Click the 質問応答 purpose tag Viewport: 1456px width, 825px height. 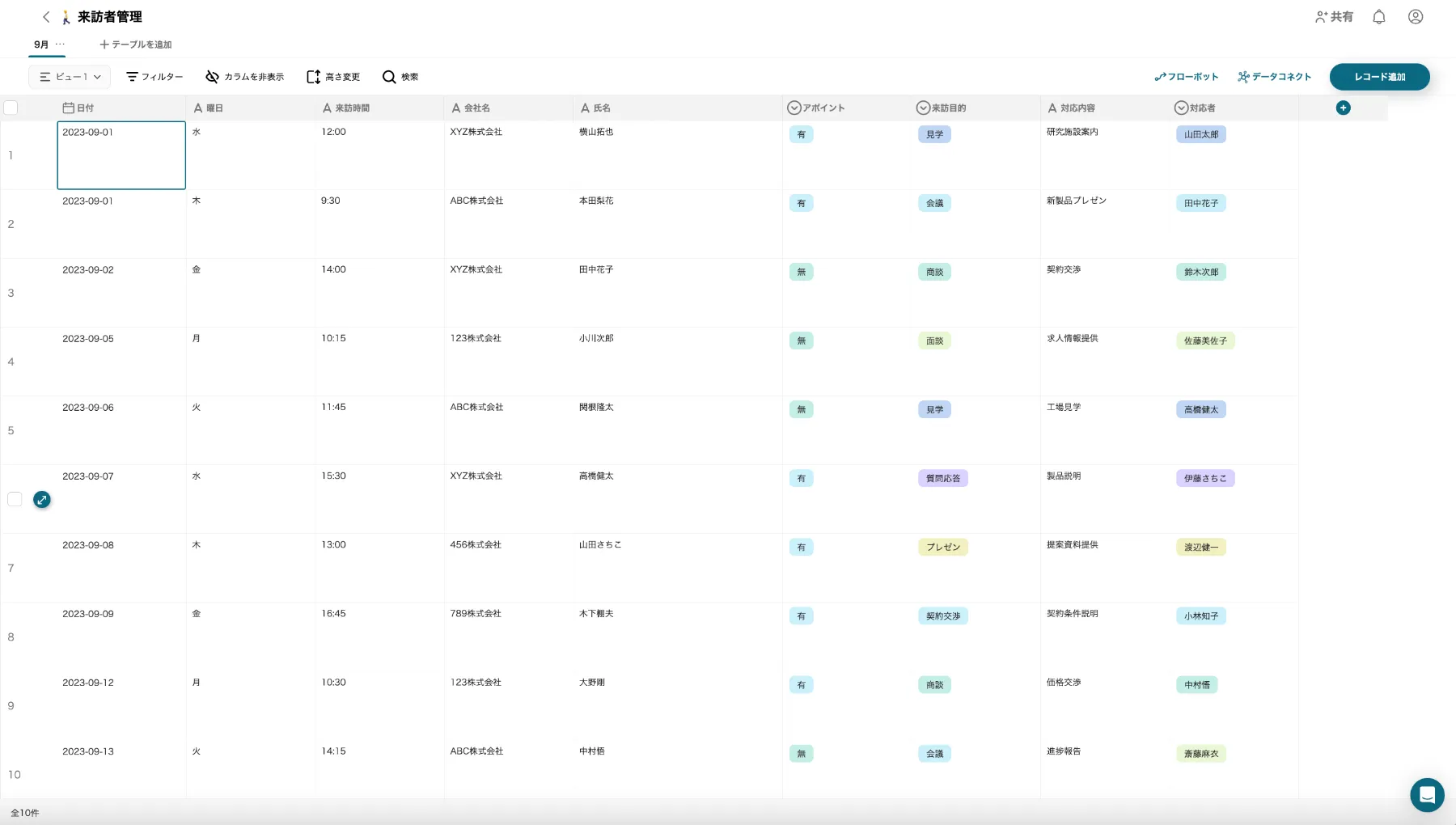coord(943,478)
